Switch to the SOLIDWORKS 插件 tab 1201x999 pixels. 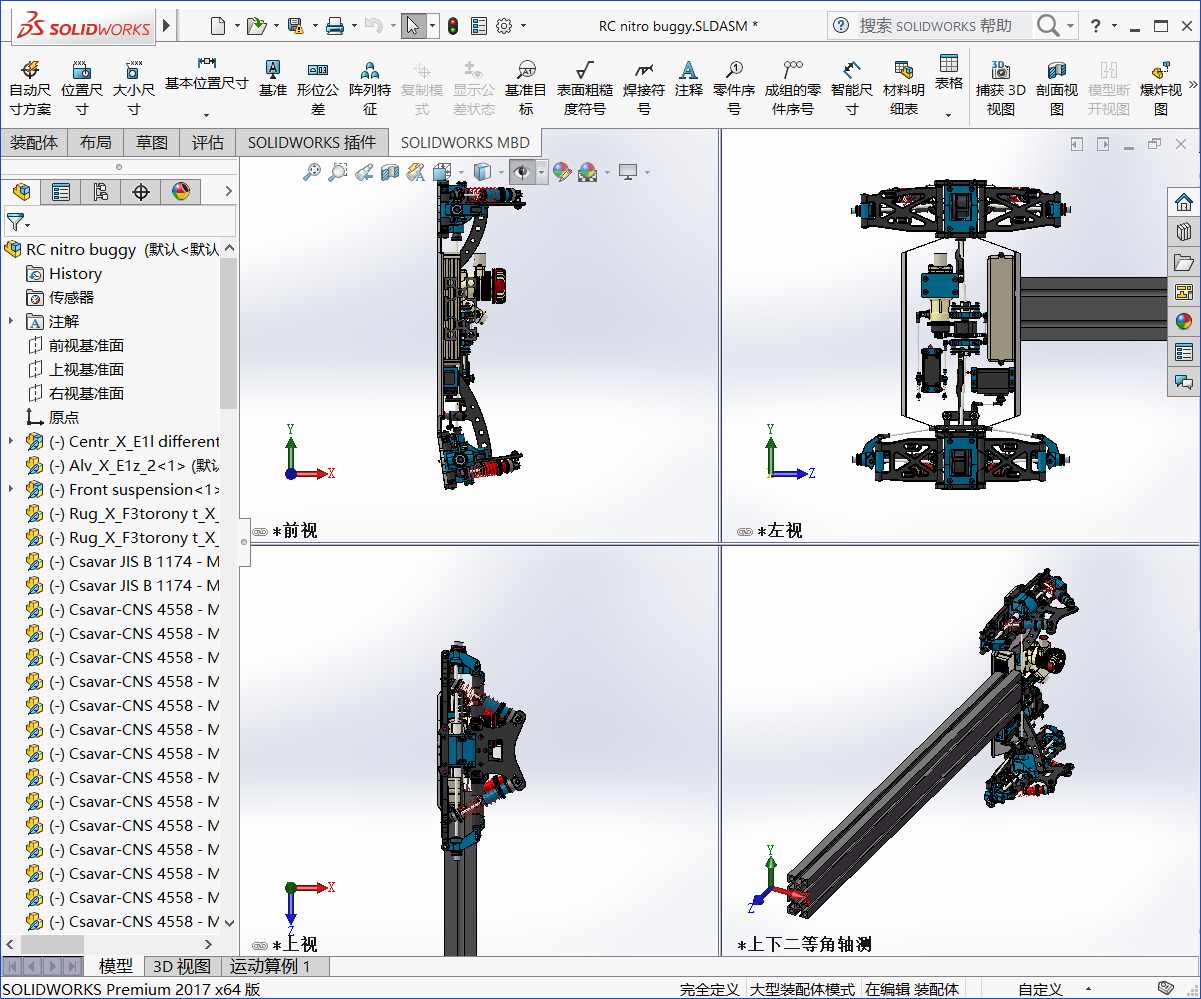point(312,142)
